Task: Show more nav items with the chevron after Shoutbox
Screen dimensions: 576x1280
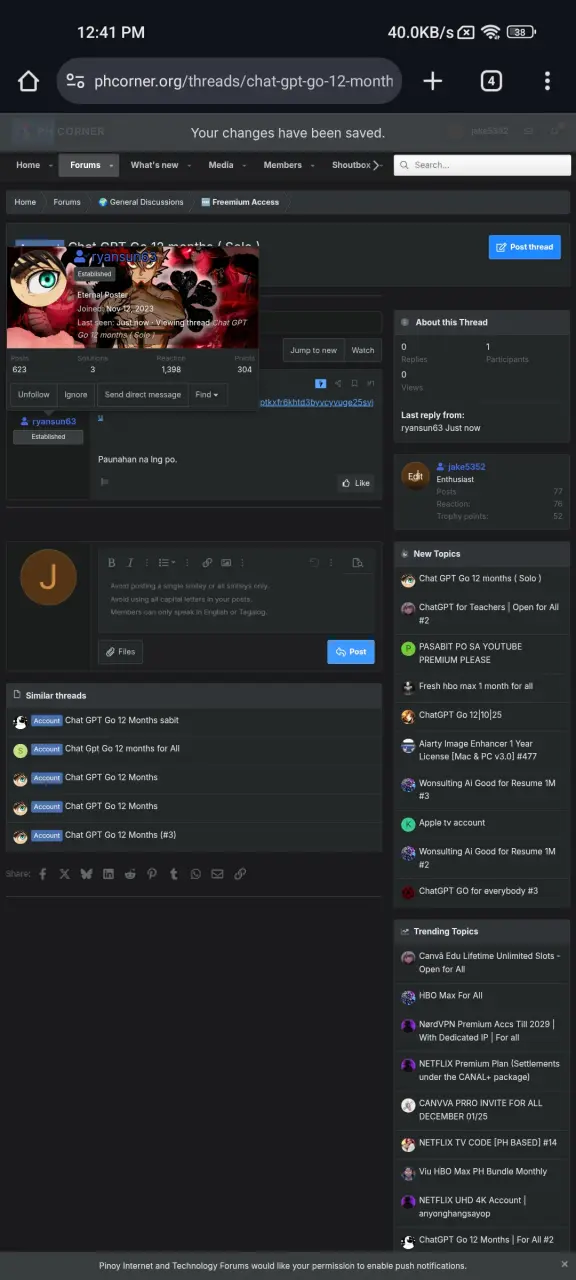Action: [x=377, y=166]
